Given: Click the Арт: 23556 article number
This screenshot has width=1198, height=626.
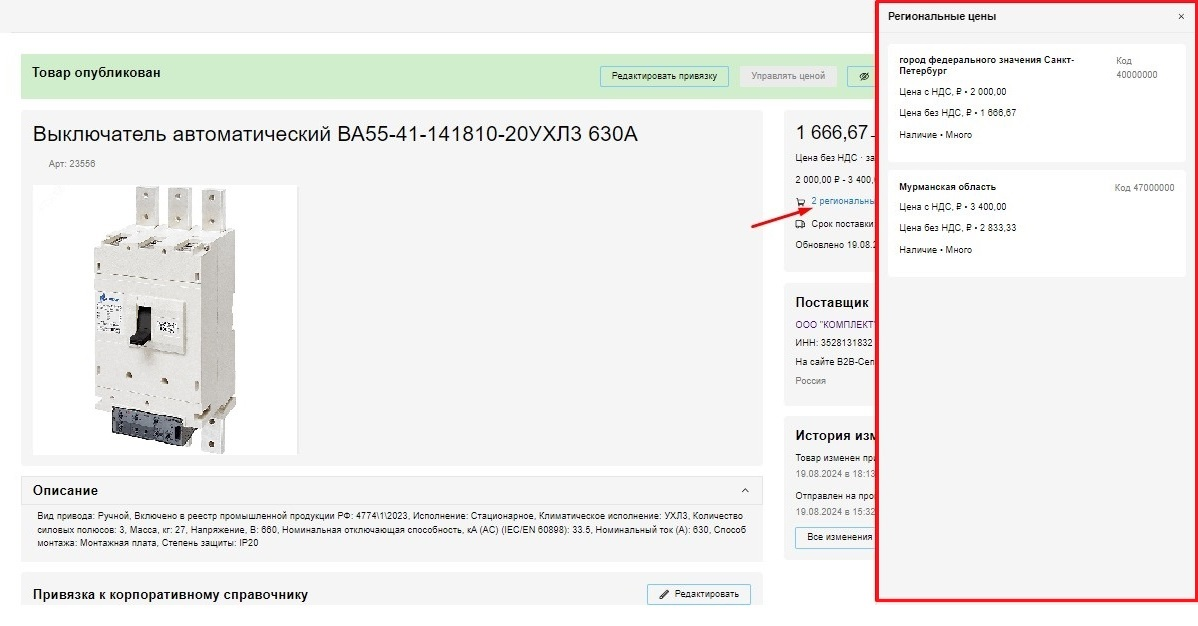Looking at the screenshot, I should (71, 163).
